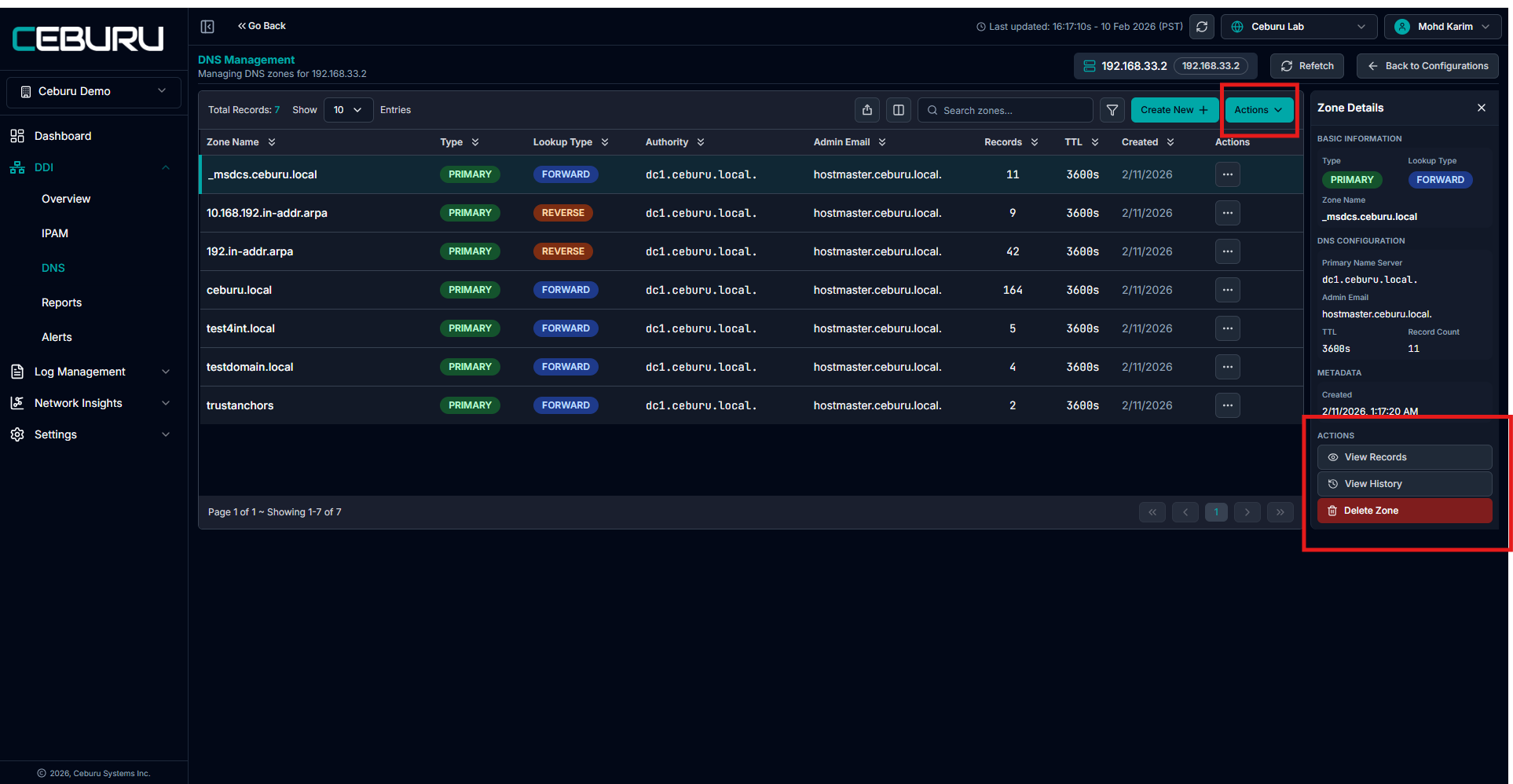Select the trustanchors zone name
Screen dimensions: 1513x784
[240, 405]
